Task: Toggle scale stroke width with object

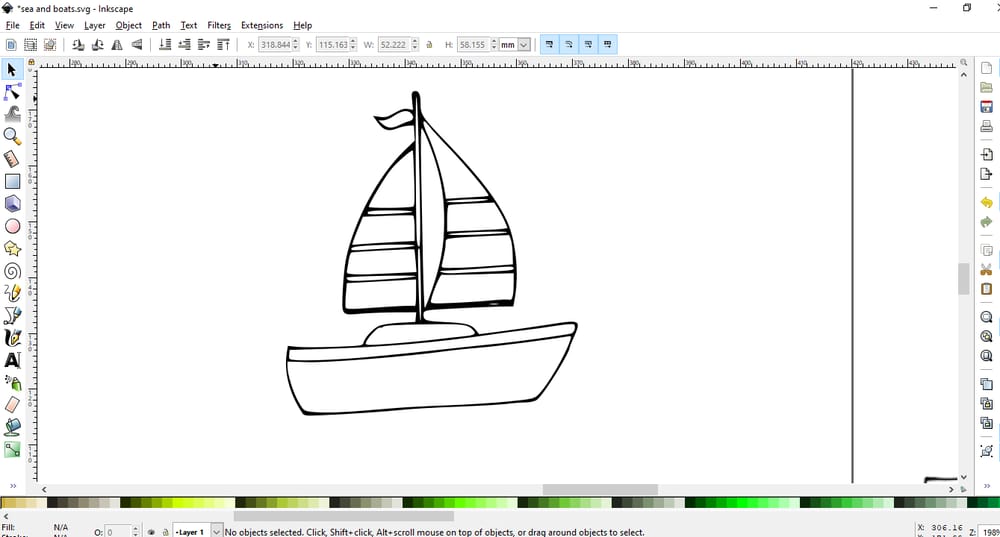Action: pyautogui.click(x=549, y=45)
